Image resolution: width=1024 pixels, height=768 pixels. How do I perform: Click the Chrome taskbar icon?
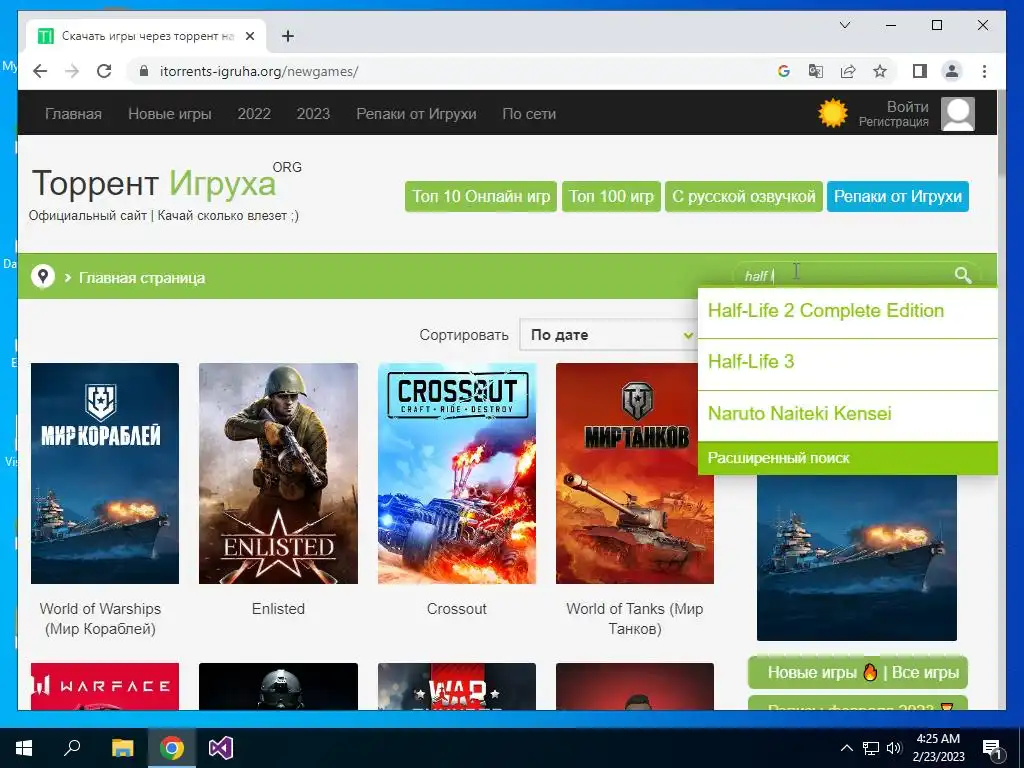pyautogui.click(x=172, y=748)
